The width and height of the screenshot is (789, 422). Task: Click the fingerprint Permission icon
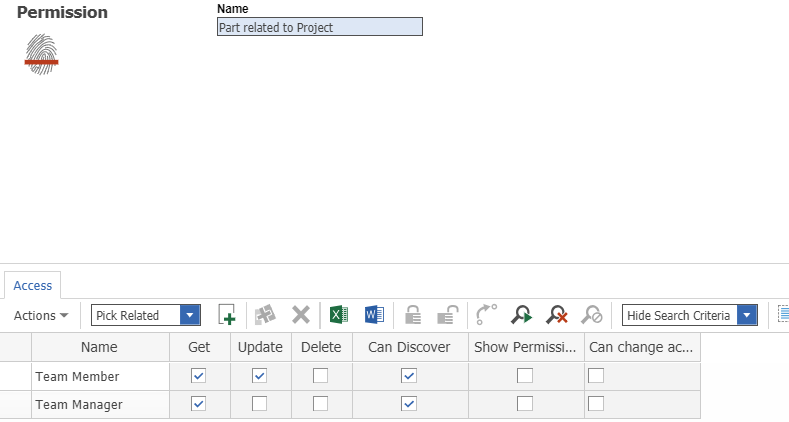(x=41, y=52)
